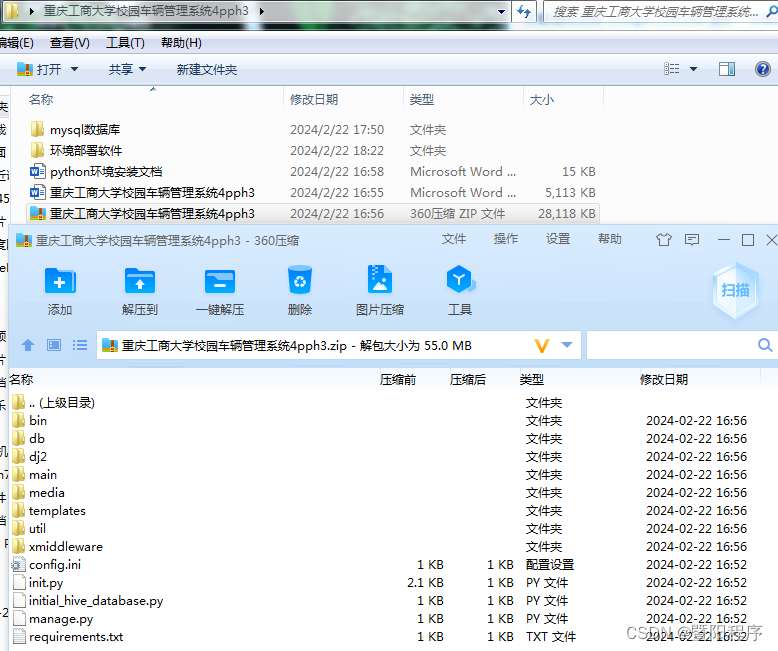Open the 帮助(H) menu in Explorer
Viewport: 778px width, 651px height.
(x=181, y=43)
